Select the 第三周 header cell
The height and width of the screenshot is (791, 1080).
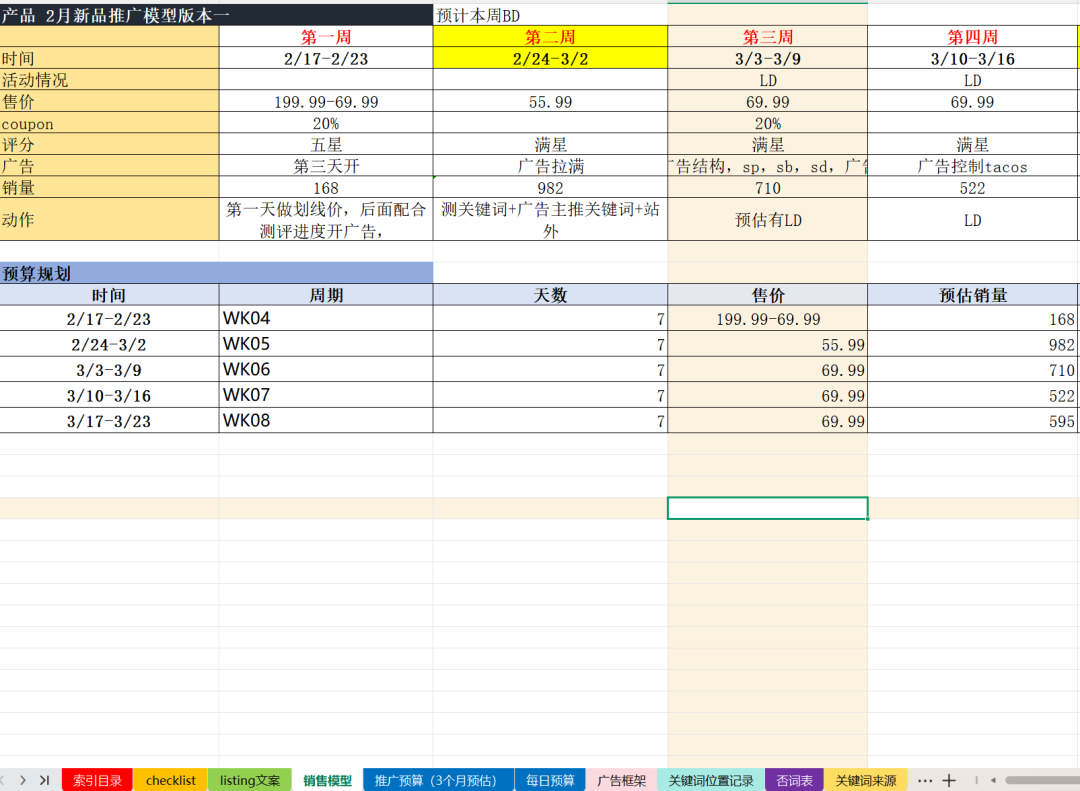pyautogui.click(x=767, y=37)
